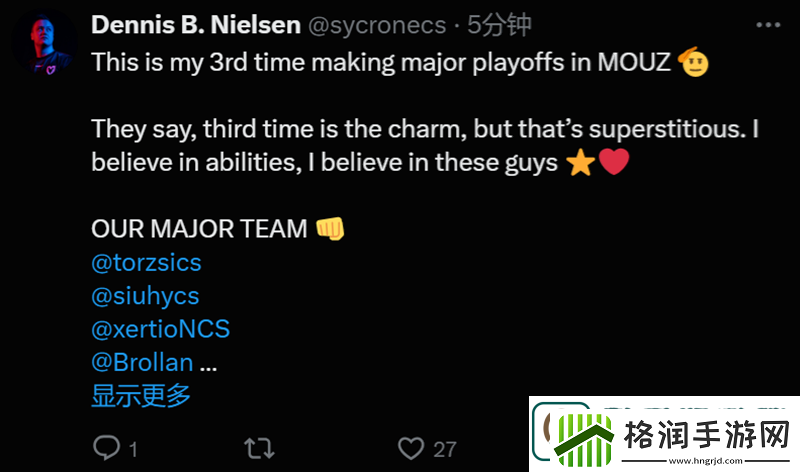The image size is (800, 472).
Task: Click the yellow star emoji
Action: [580, 162]
